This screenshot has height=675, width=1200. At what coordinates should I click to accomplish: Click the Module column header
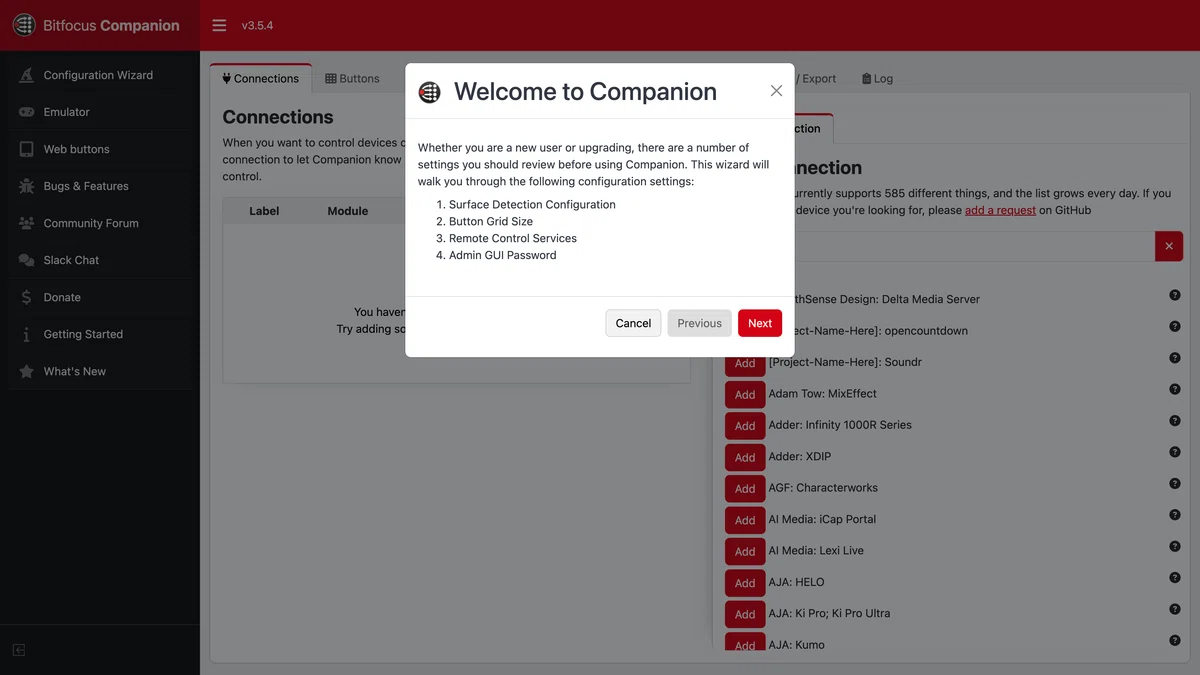click(x=348, y=211)
